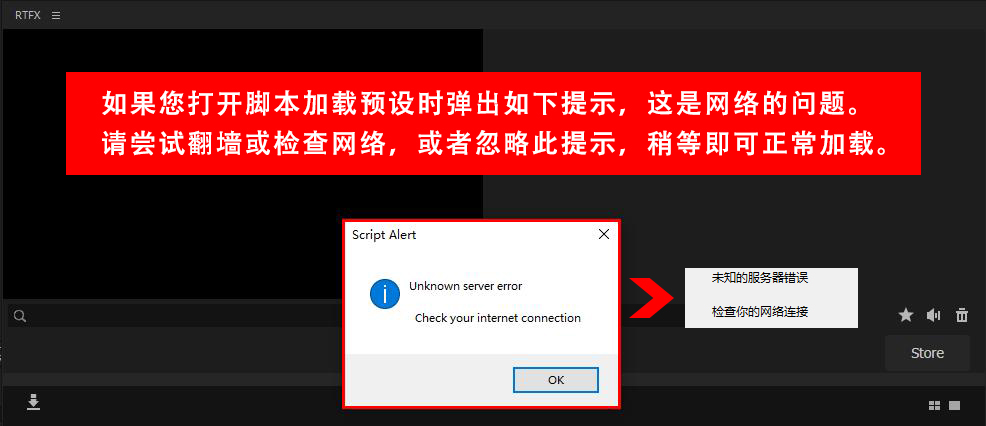
Task: Open the RTFX panel hamburger menu
Action: pyautogui.click(x=56, y=16)
